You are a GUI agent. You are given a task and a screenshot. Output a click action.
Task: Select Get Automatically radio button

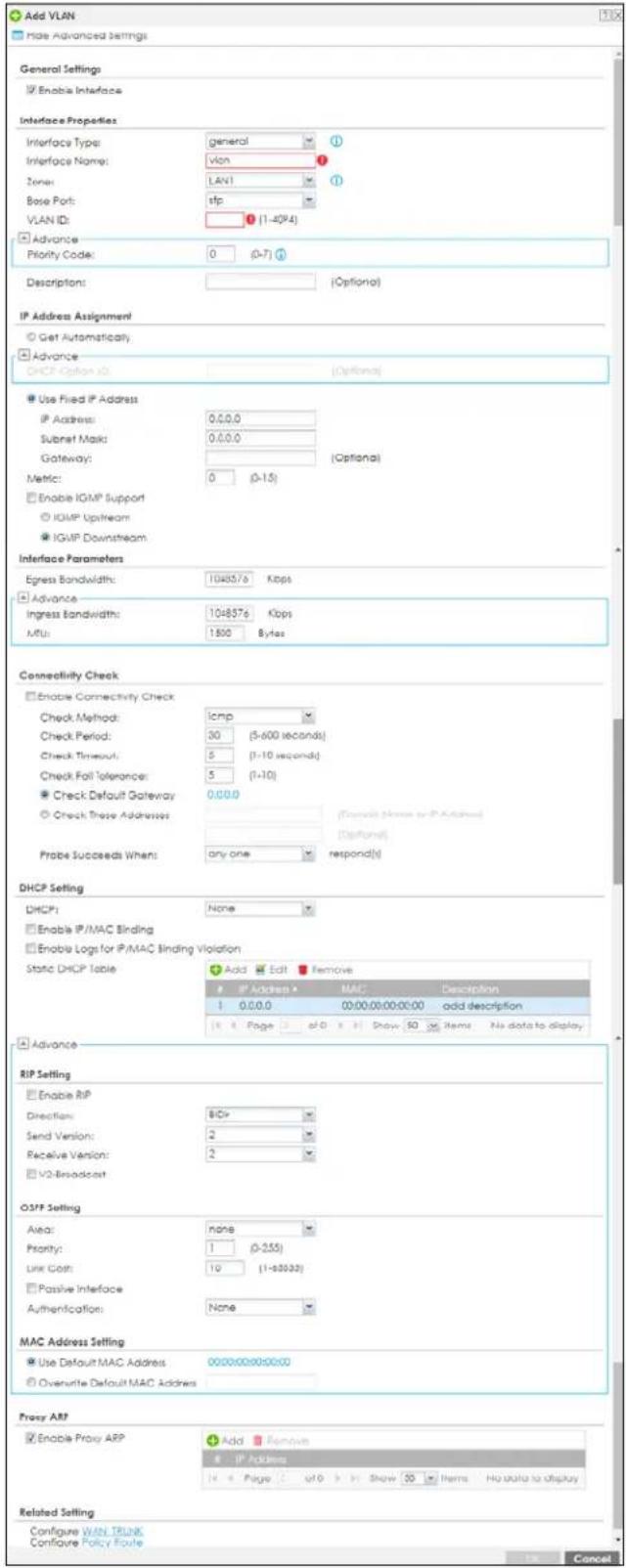[x=31, y=337]
